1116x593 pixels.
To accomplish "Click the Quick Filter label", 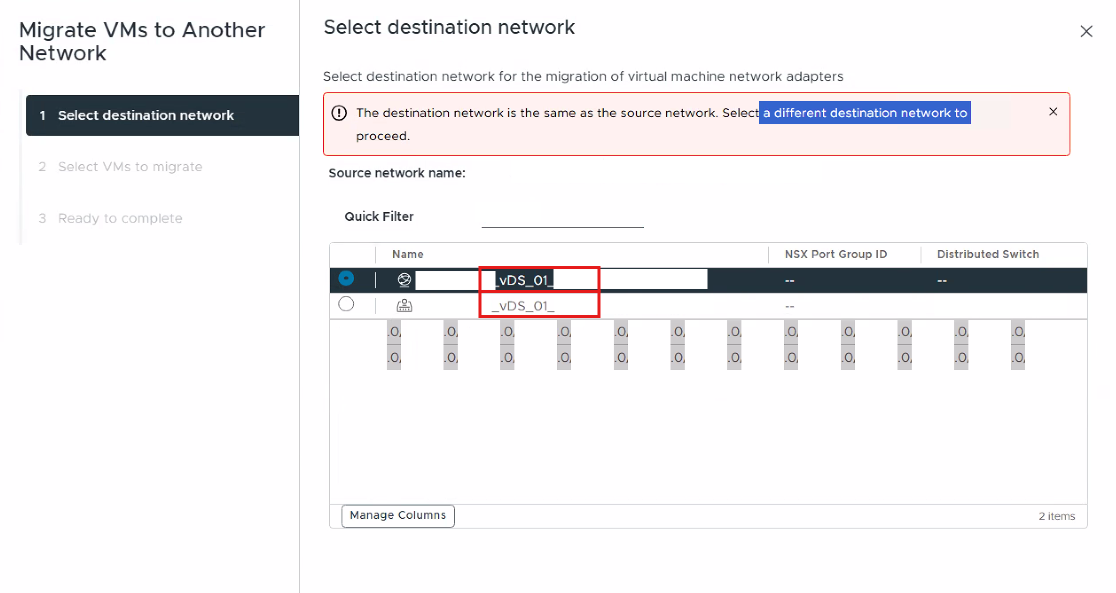I will coord(379,217).
